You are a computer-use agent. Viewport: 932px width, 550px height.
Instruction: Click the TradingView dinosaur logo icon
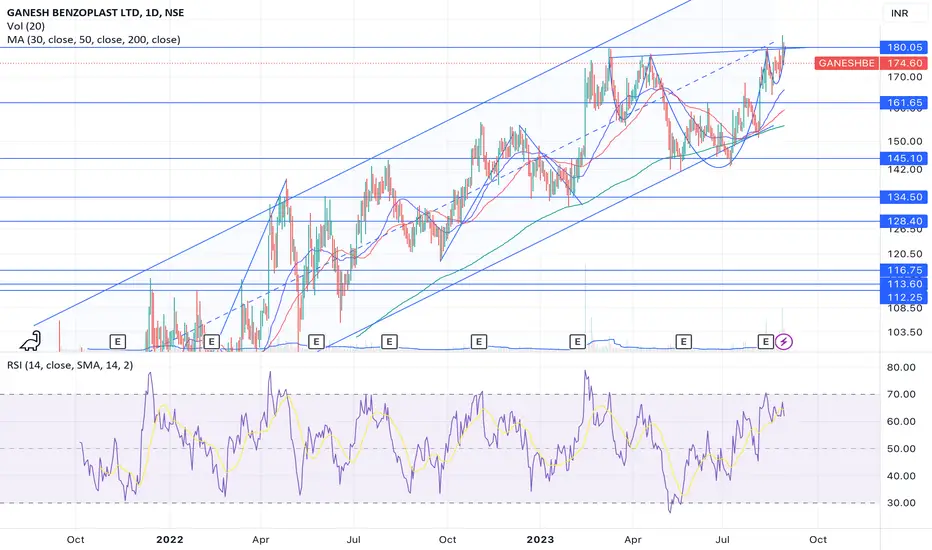(30, 341)
